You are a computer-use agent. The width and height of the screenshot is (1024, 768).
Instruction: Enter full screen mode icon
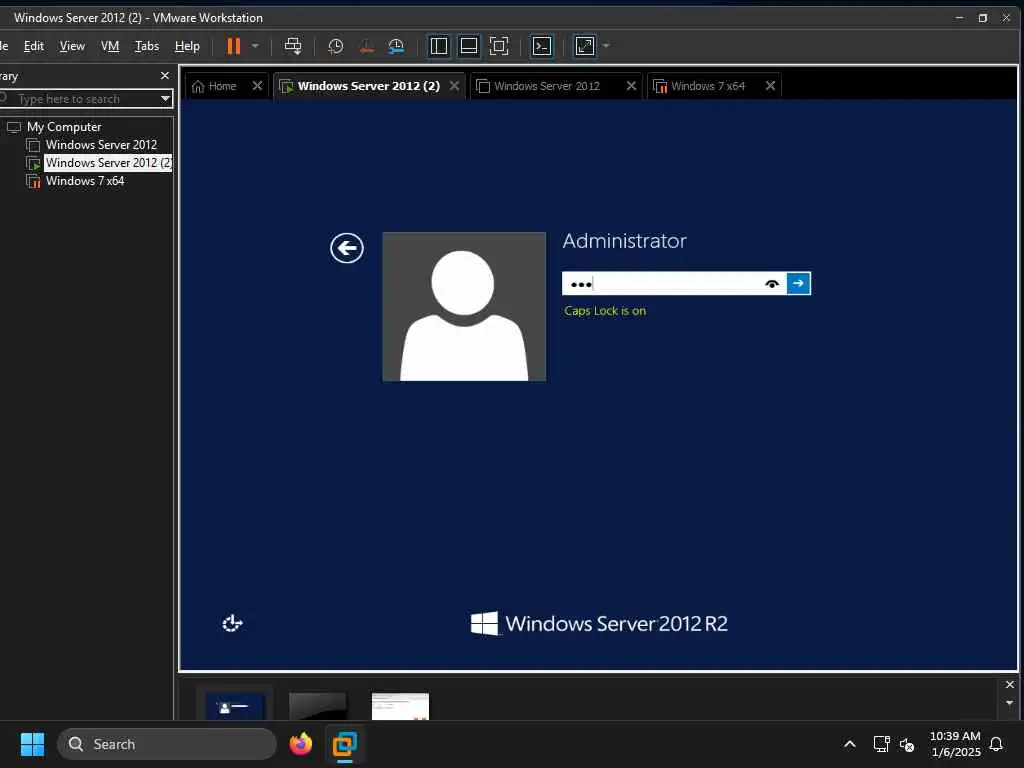(x=499, y=46)
